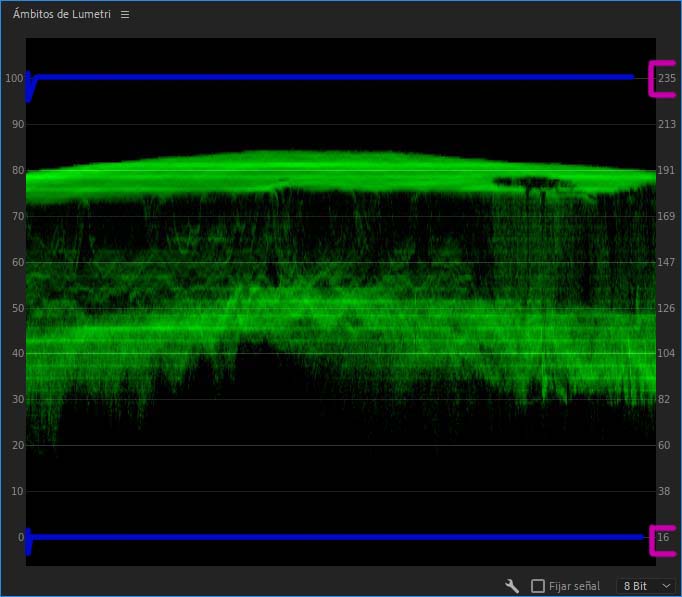
Task: Click the 80 IRE scale label
Action: click(x=18, y=170)
